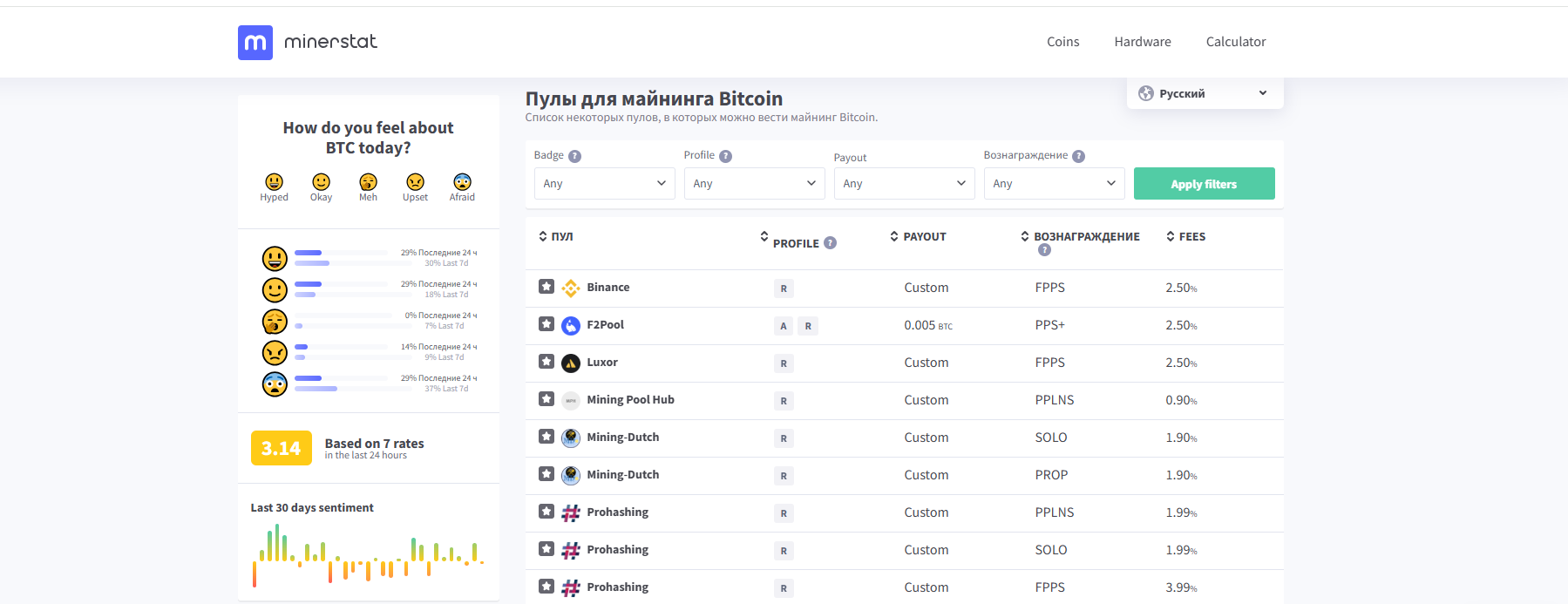Choose the Afraid emoji sentiment
Viewport: 1568px width, 604px height.
pos(462,182)
